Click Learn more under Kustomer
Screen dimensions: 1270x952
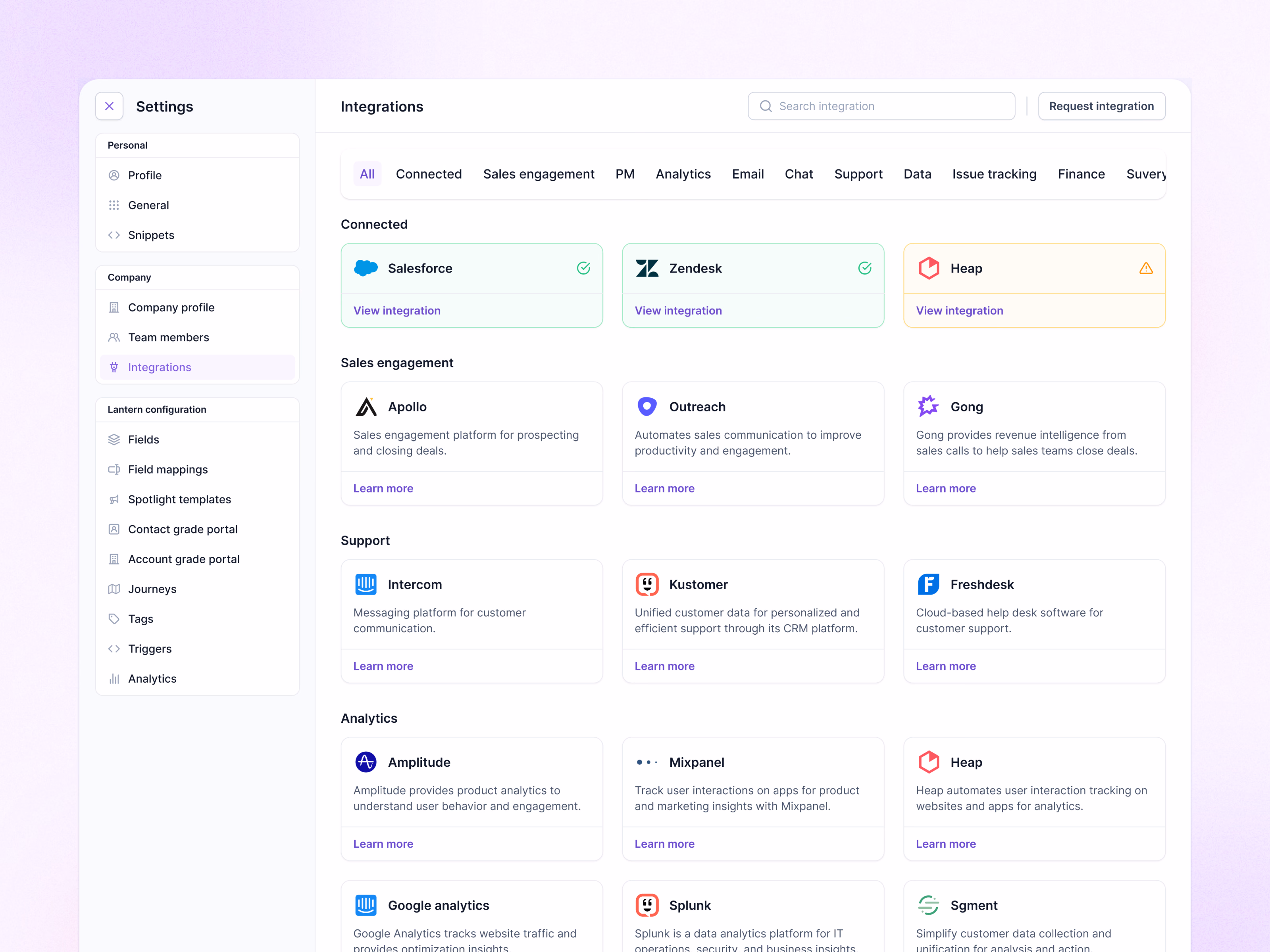pos(664,666)
